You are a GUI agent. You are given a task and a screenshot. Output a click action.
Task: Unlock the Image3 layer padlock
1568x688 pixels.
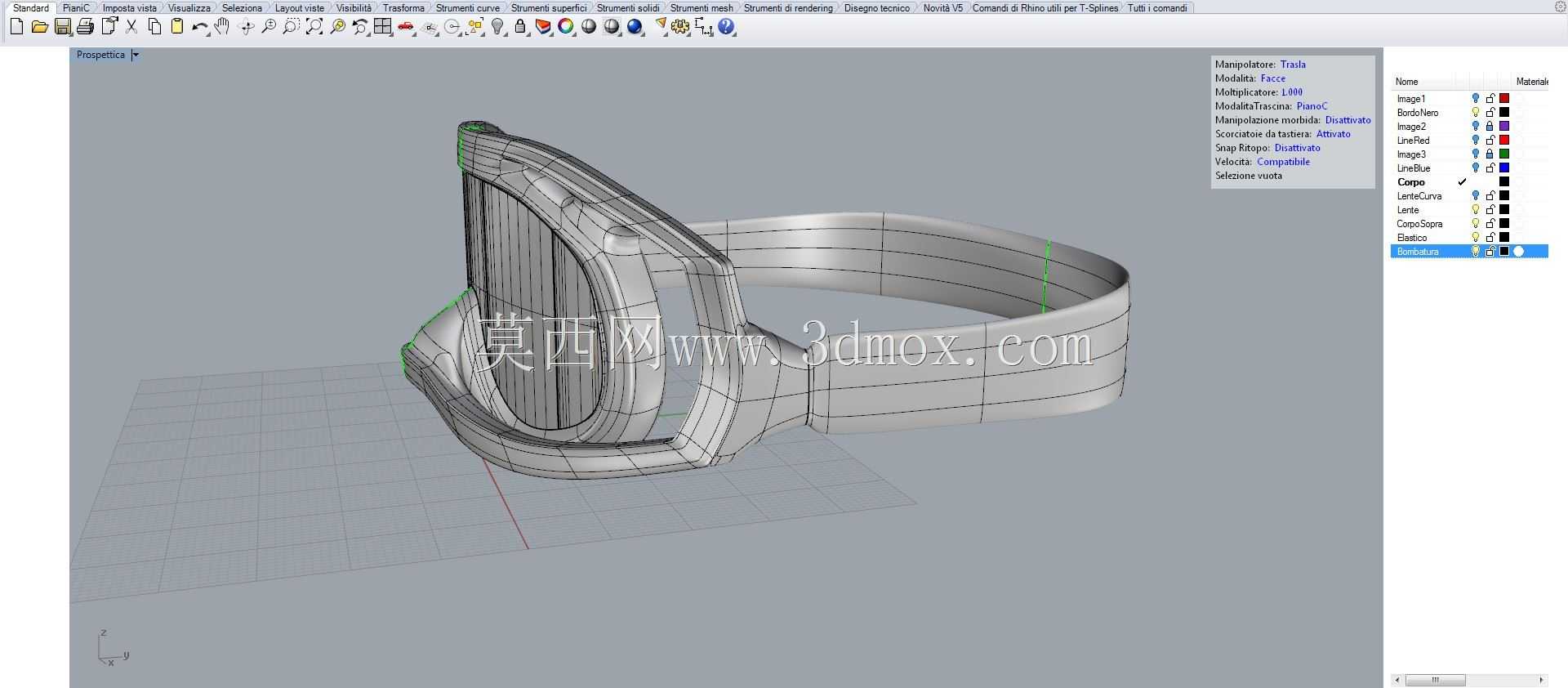coord(1490,154)
